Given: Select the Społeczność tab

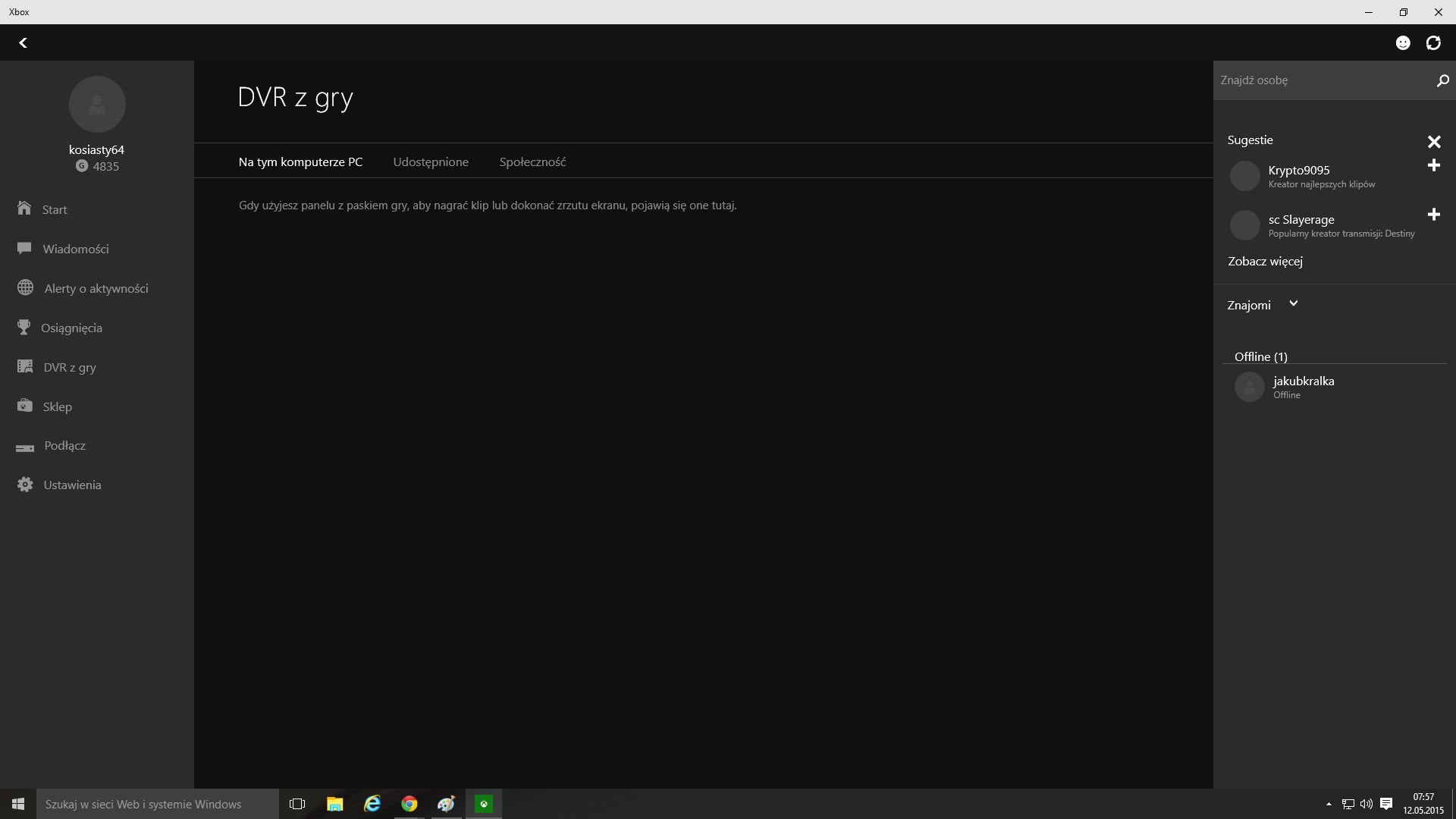Looking at the screenshot, I should tap(532, 162).
